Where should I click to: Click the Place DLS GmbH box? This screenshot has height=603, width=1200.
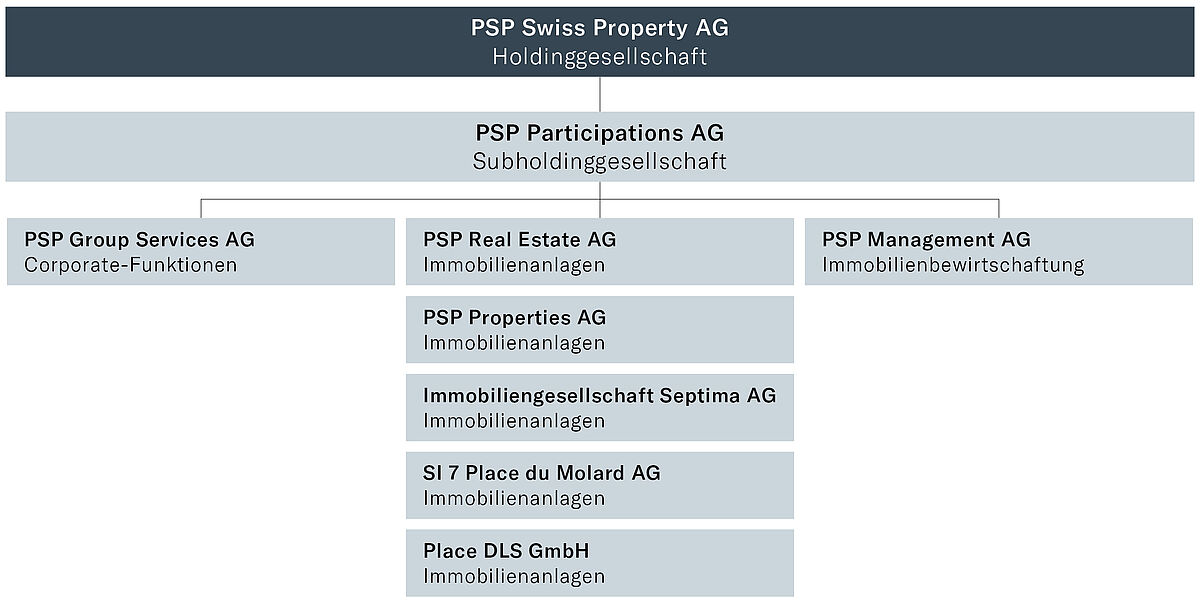[600, 563]
